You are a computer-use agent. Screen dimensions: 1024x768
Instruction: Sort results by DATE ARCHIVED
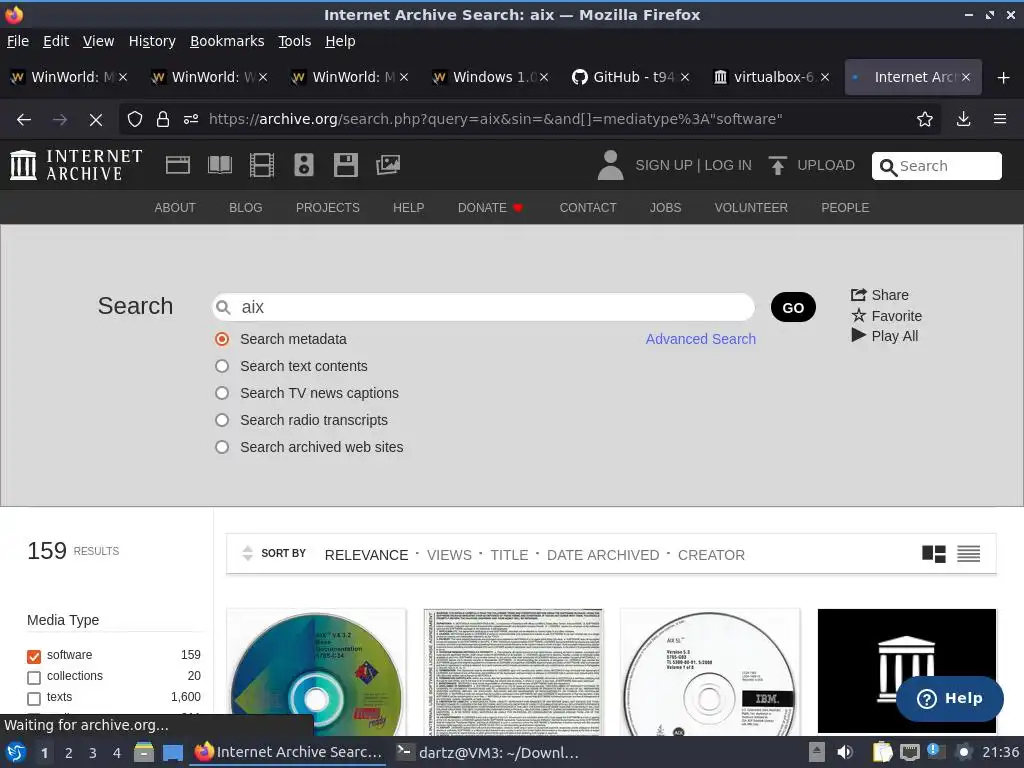click(603, 555)
